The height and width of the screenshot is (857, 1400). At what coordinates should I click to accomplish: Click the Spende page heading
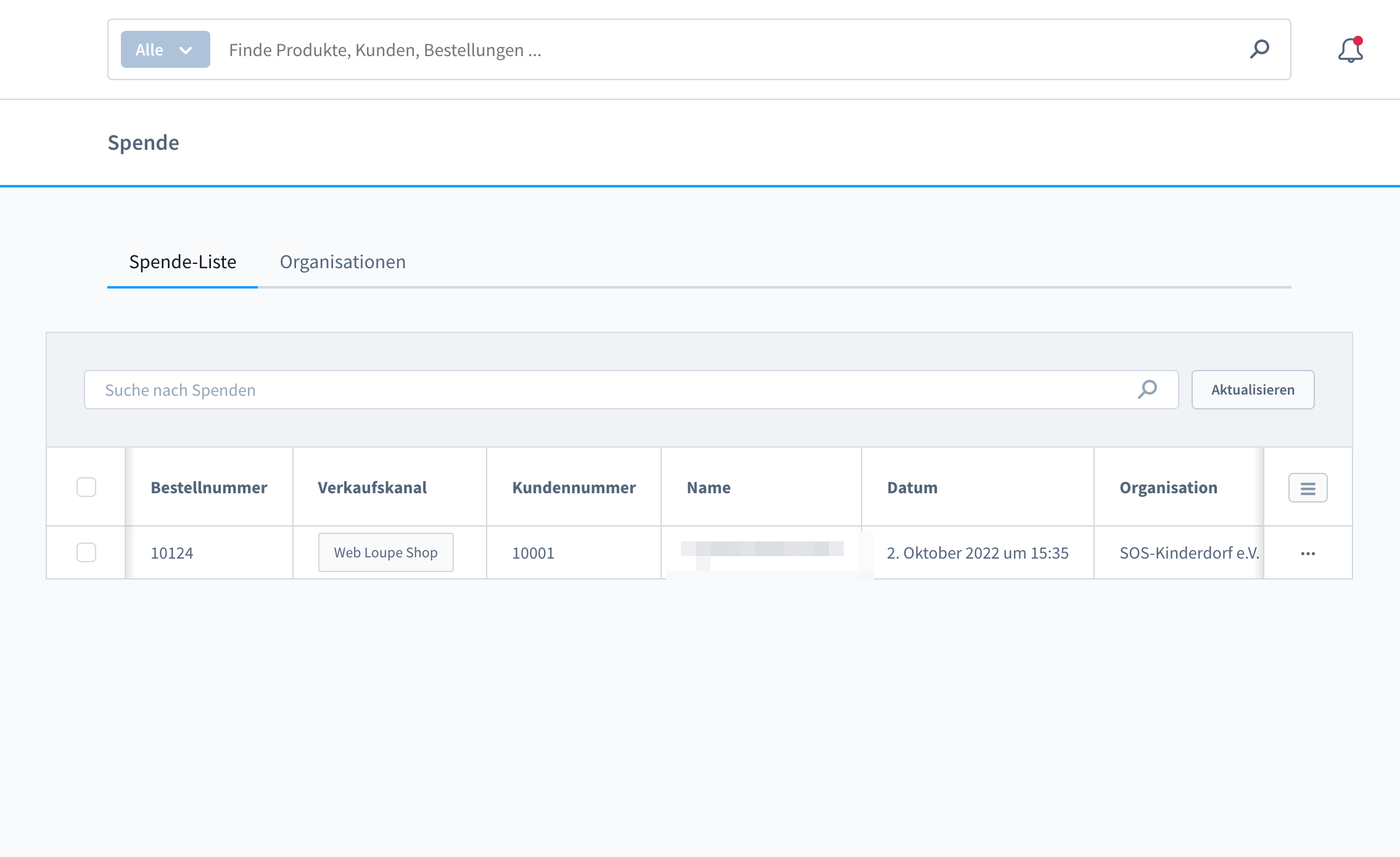click(144, 143)
